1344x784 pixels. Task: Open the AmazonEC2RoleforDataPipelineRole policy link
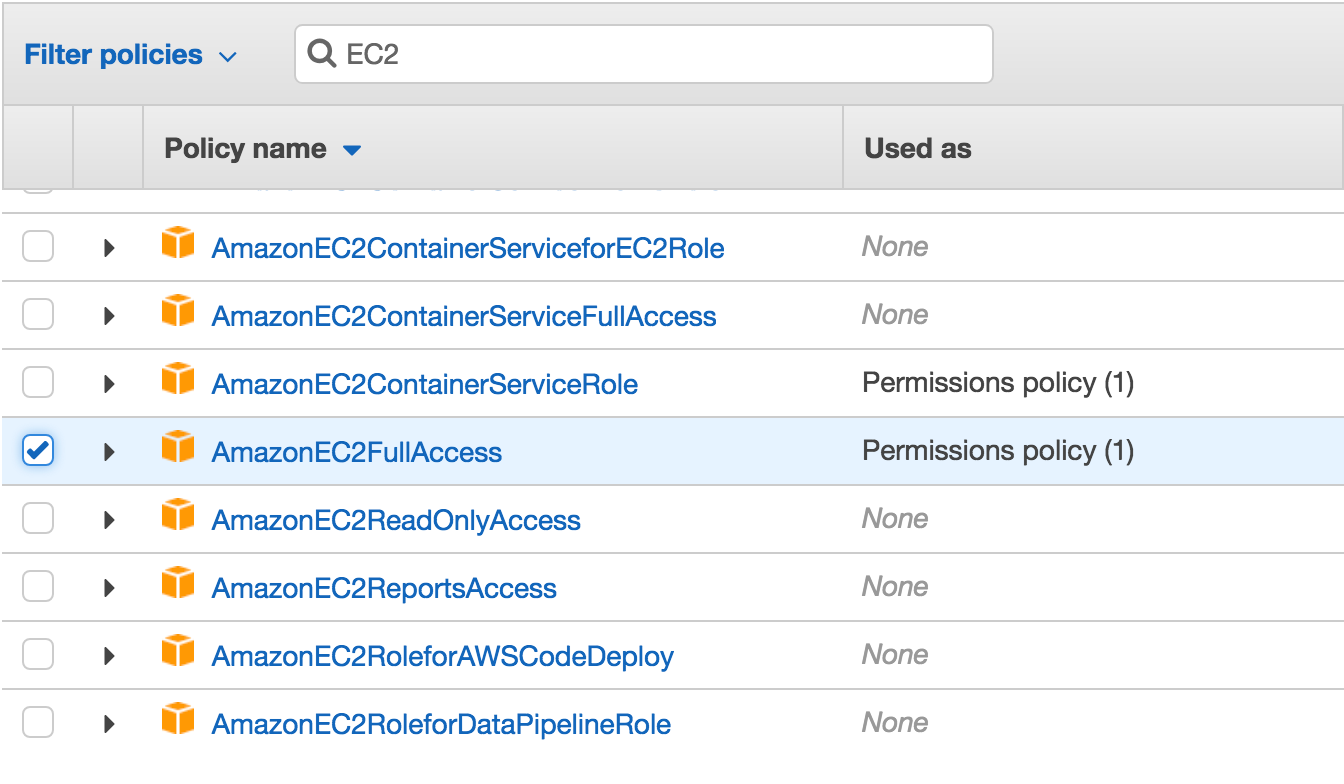pyautogui.click(x=441, y=724)
